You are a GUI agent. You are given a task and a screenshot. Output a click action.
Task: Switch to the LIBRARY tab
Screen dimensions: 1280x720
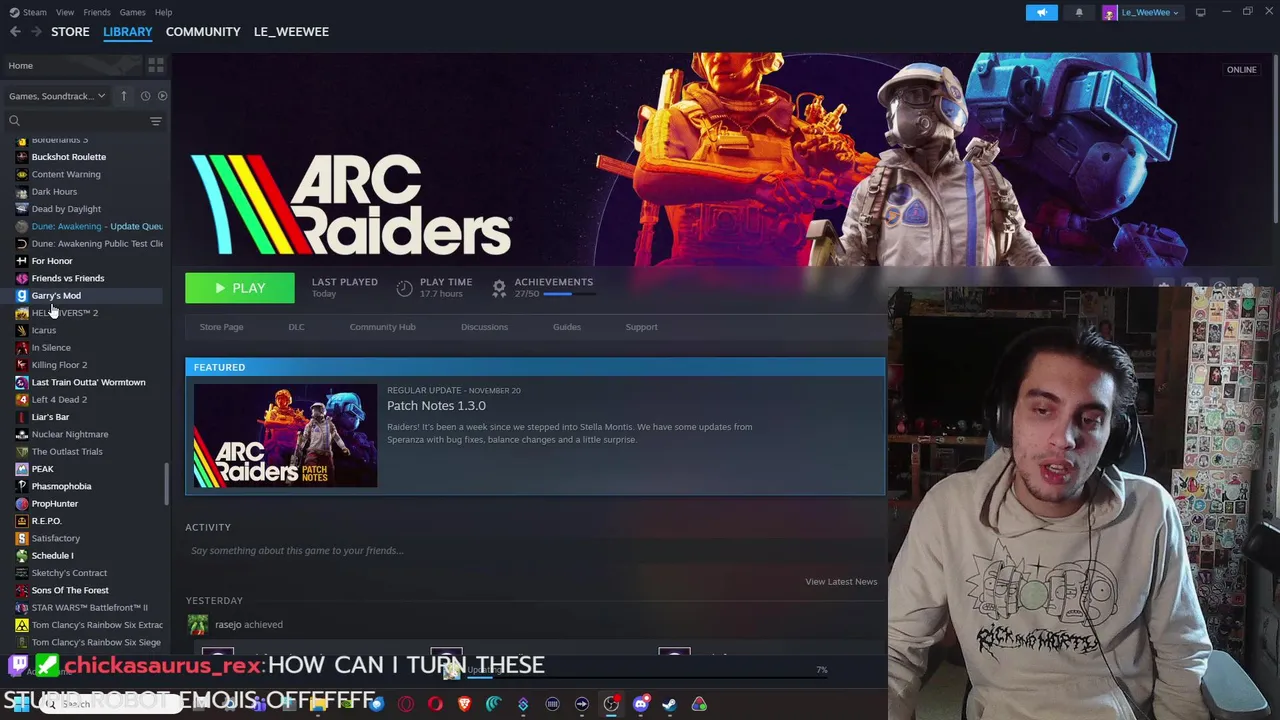[x=128, y=32]
